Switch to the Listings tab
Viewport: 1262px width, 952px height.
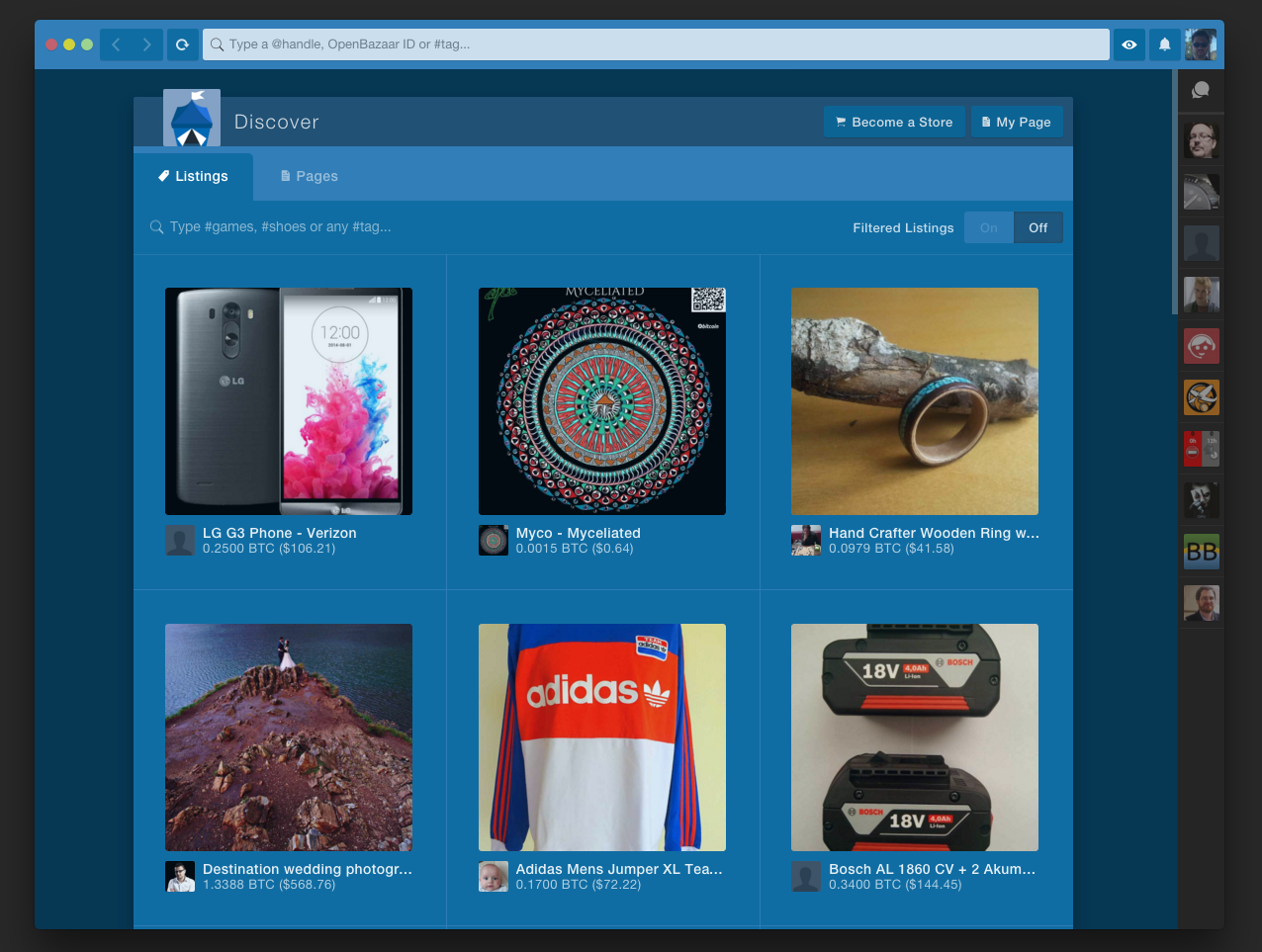[193, 176]
